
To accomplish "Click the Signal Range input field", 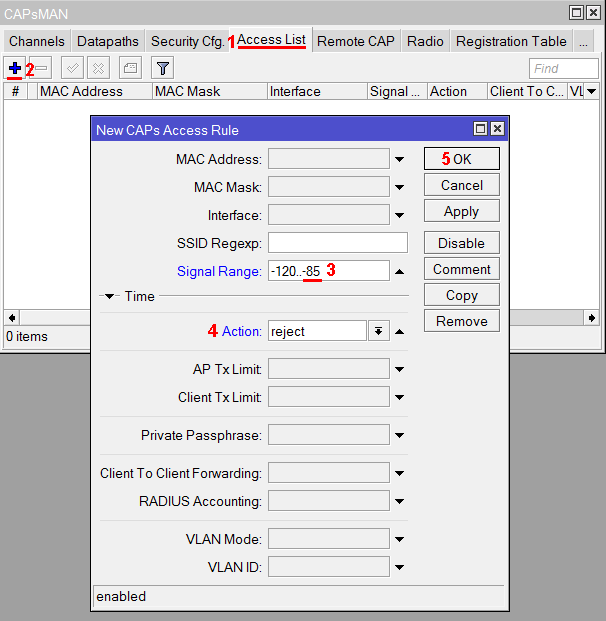I will coord(329,271).
